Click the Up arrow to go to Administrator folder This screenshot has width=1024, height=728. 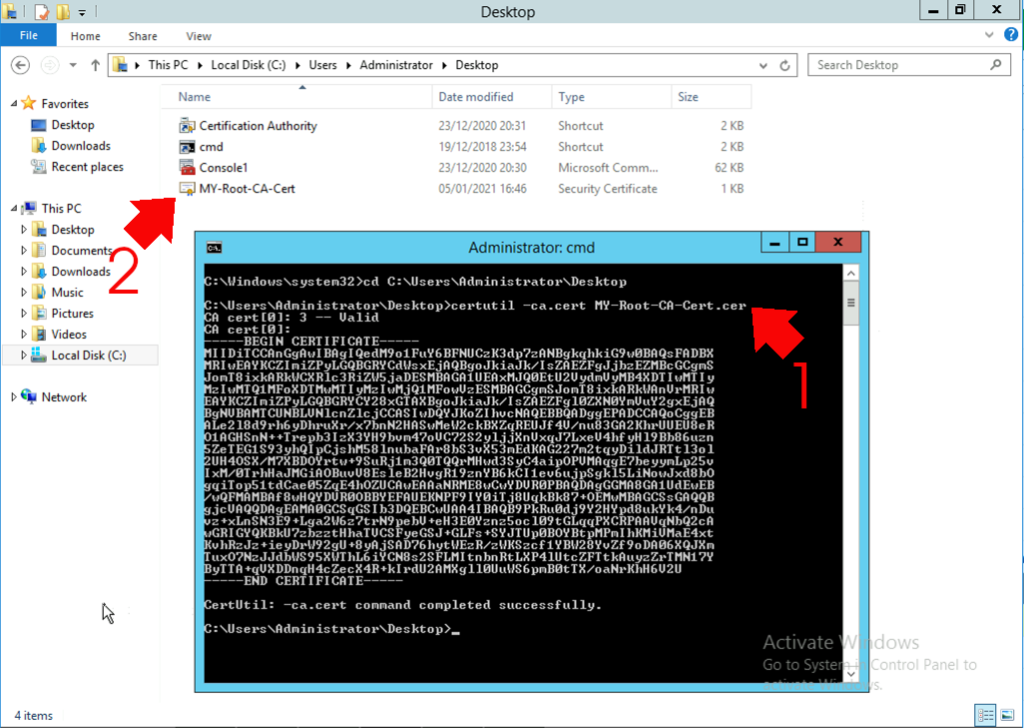click(94, 64)
